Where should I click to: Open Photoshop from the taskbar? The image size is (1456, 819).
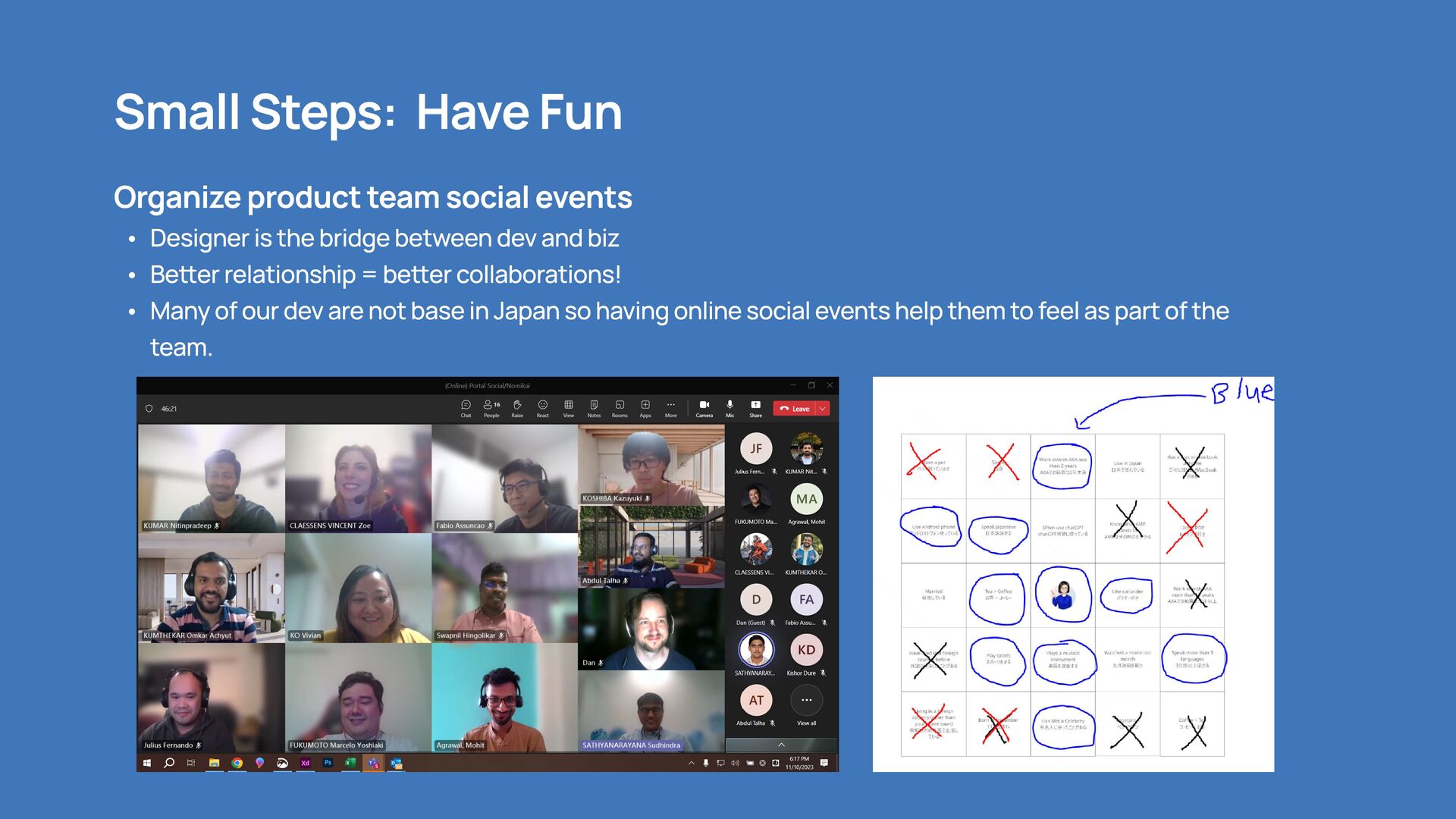328,763
